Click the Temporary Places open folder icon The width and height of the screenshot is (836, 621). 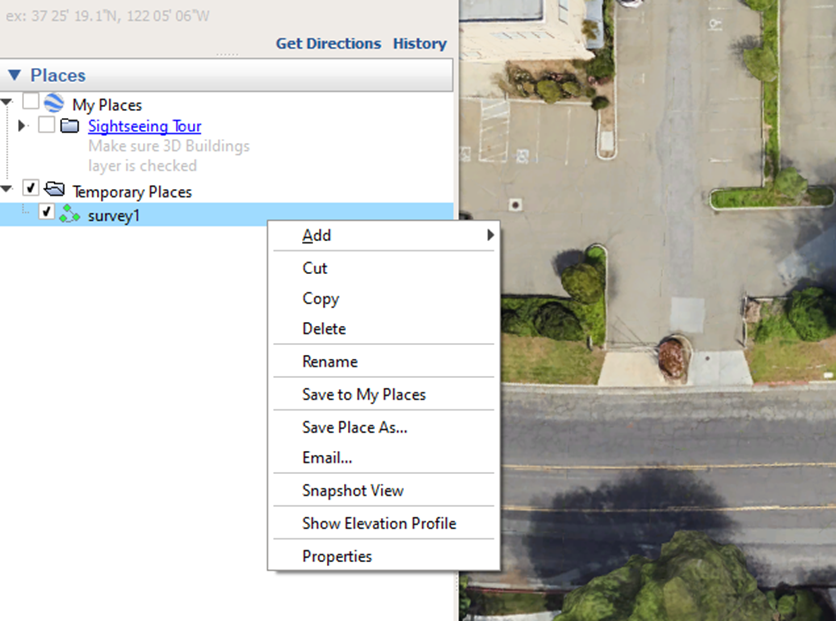[54, 189]
